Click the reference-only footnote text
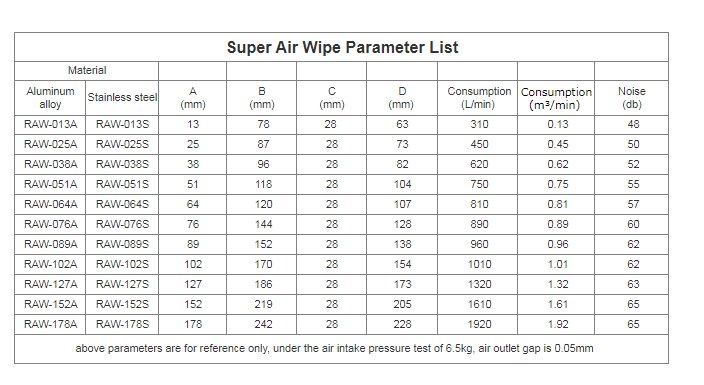Viewport: 704px width, 385px height. (x=334, y=349)
